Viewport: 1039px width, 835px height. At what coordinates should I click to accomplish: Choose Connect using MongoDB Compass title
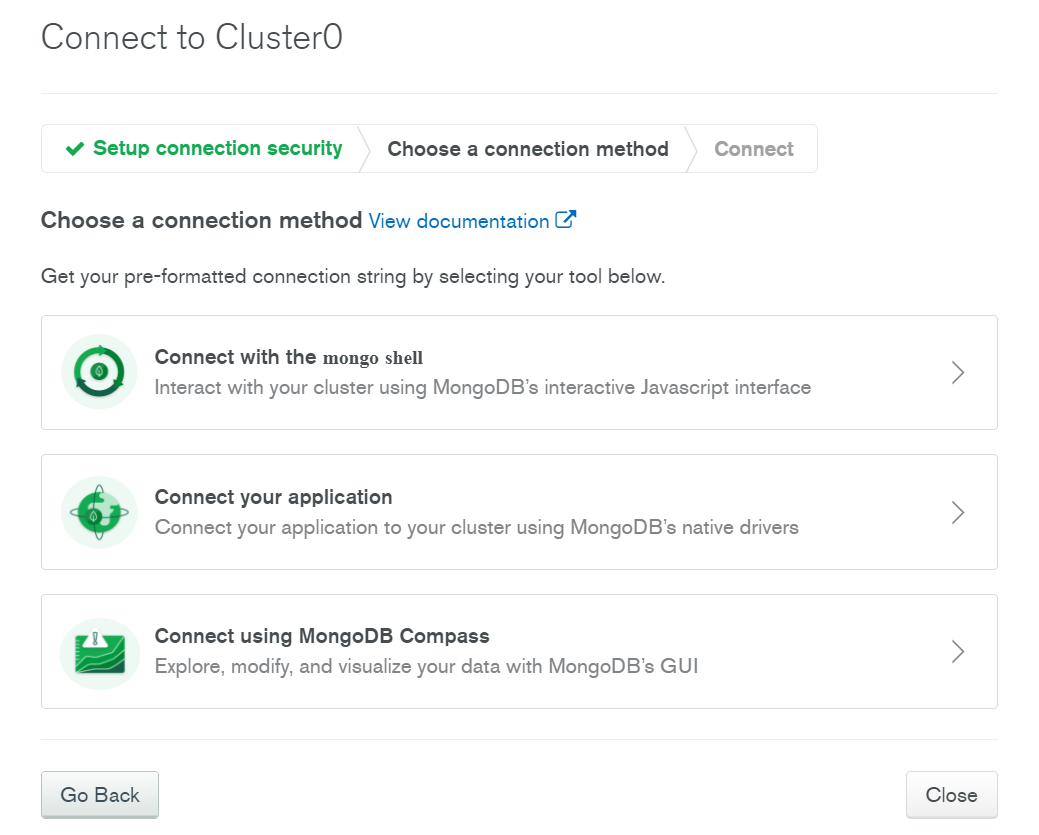[321, 636]
